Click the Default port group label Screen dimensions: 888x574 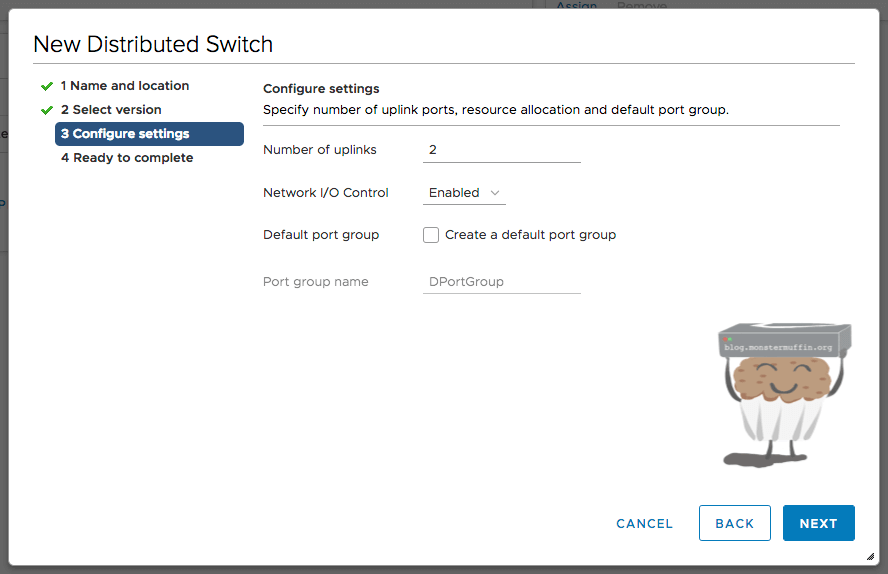tap(321, 235)
